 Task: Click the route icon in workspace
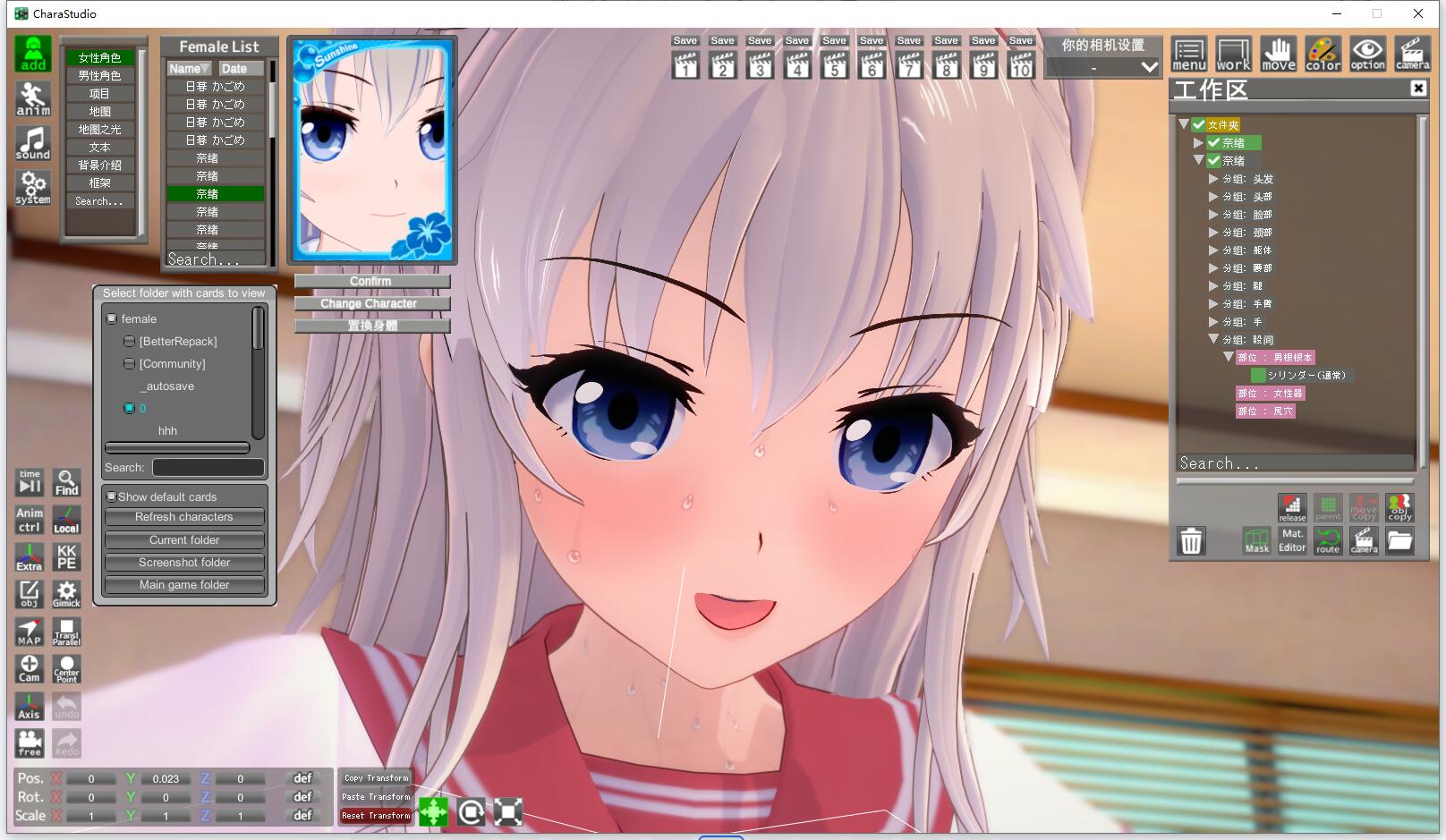point(1328,540)
